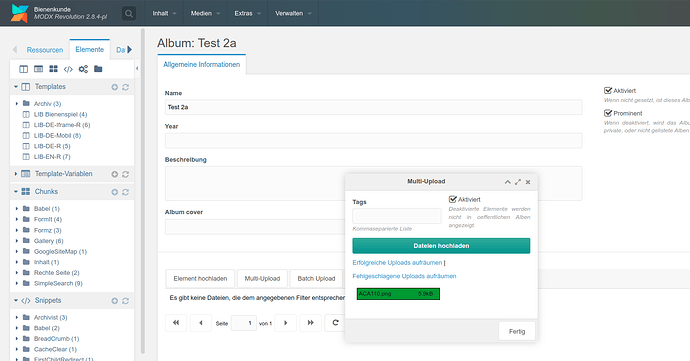Collapse the Chunks section
690x361 pixels.
(x=16, y=192)
